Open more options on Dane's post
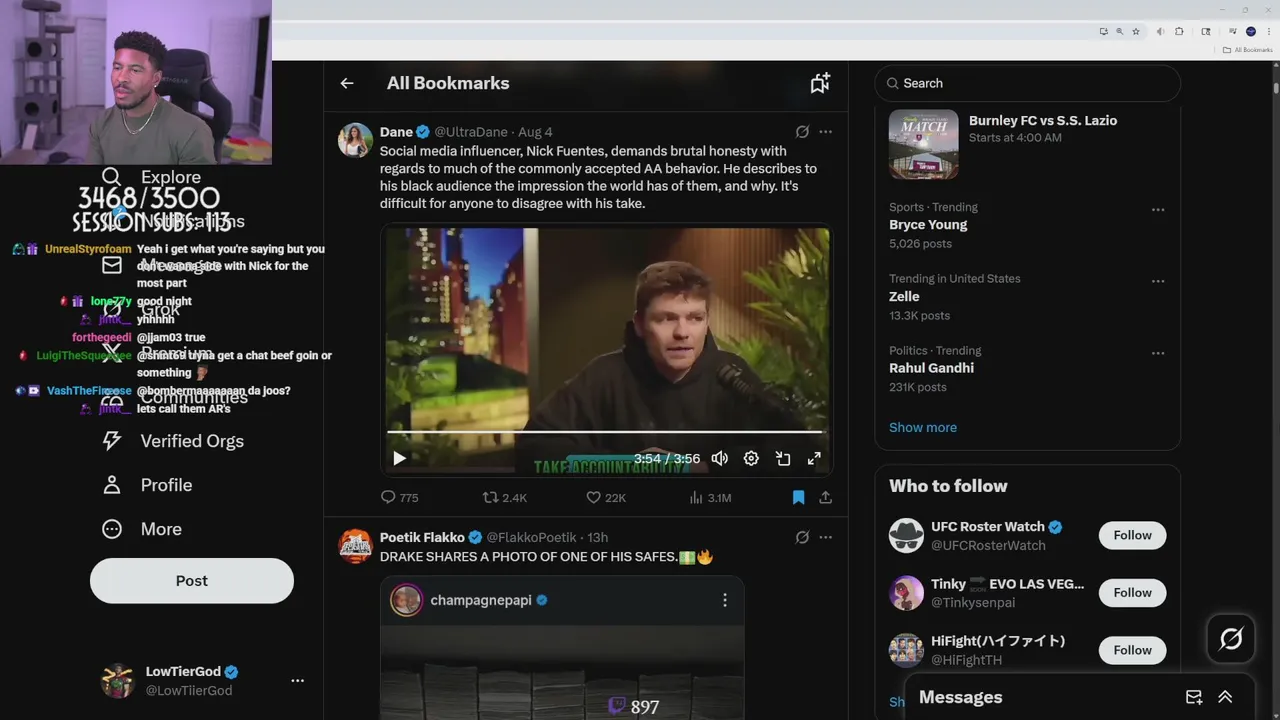 [x=825, y=132]
